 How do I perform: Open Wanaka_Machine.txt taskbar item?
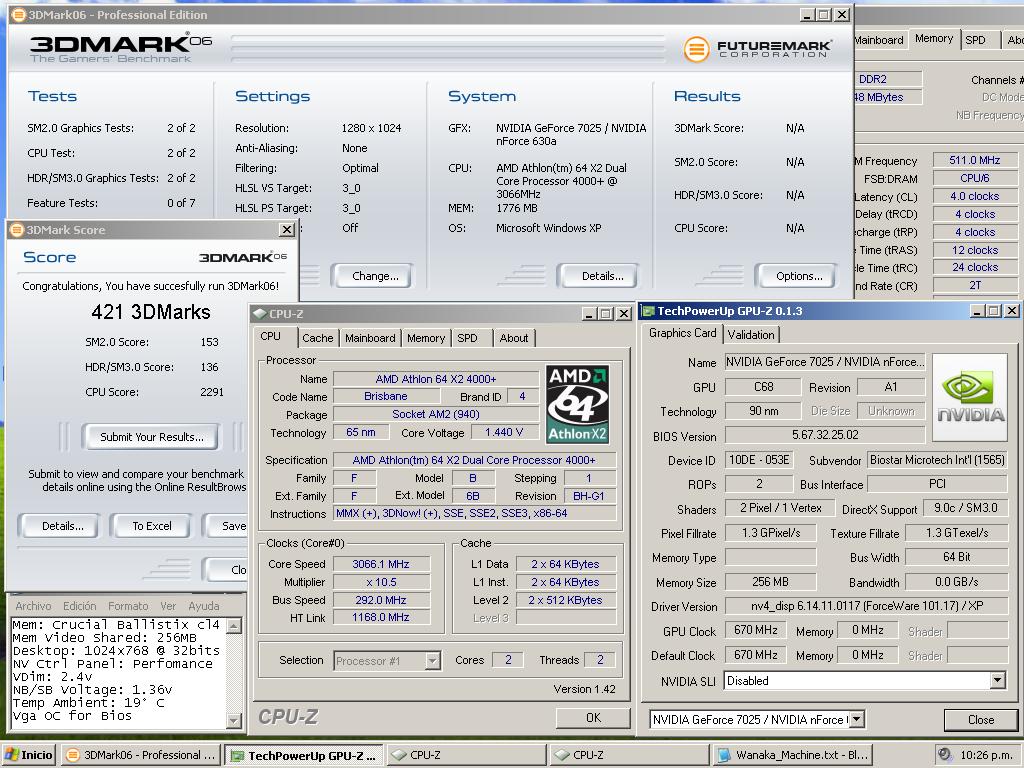tap(792, 755)
